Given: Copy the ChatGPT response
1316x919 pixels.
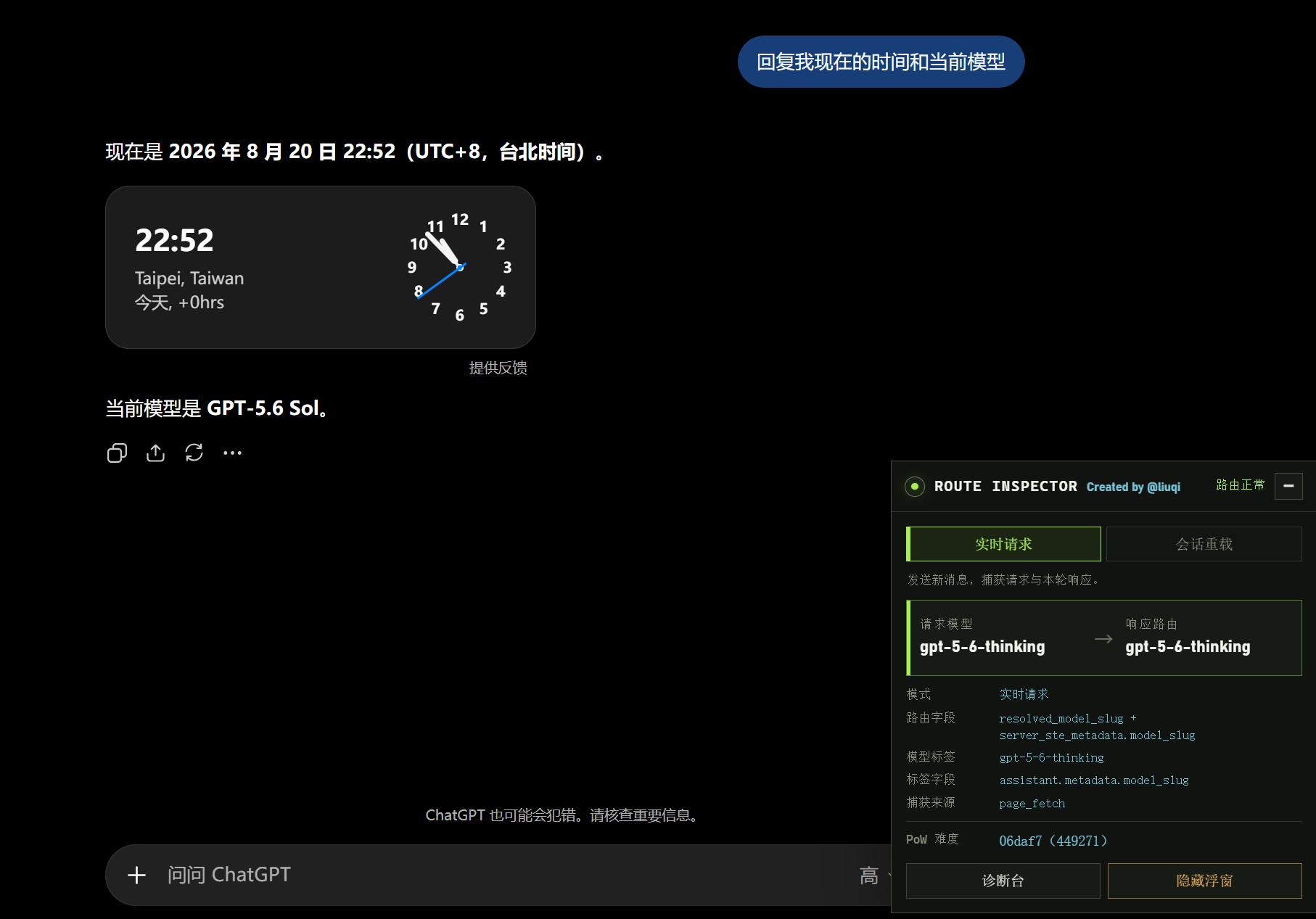Looking at the screenshot, I should (x=117, y=453).
